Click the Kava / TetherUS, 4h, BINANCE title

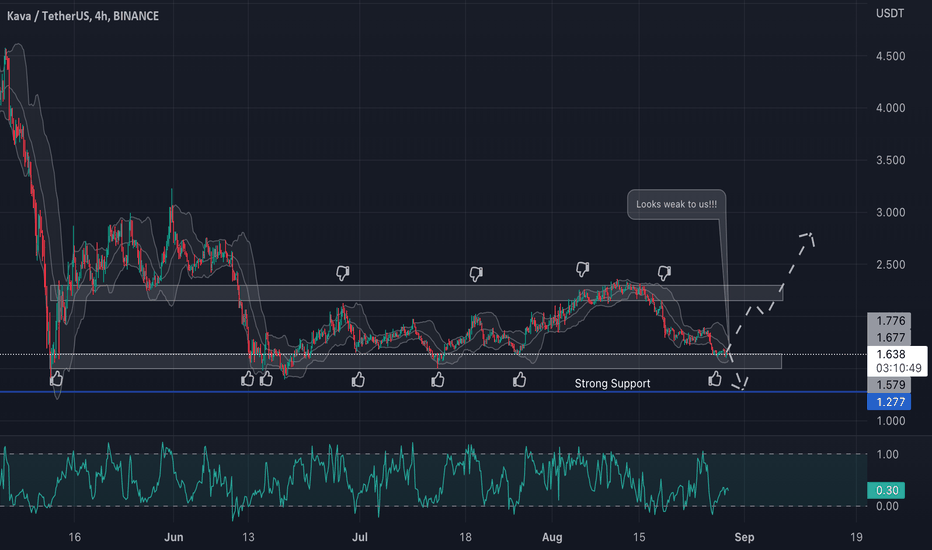(x=83, y=16)
